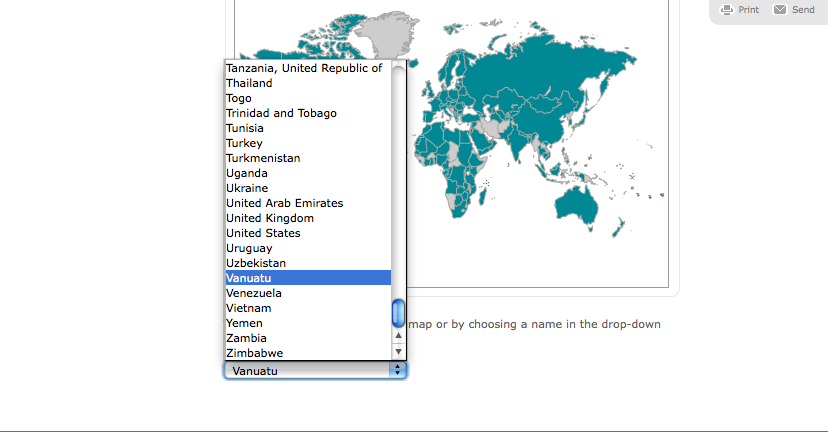The image size is (828, 441).
Task: Choose Vietnam in the dropdown
Action: point(308,308)
